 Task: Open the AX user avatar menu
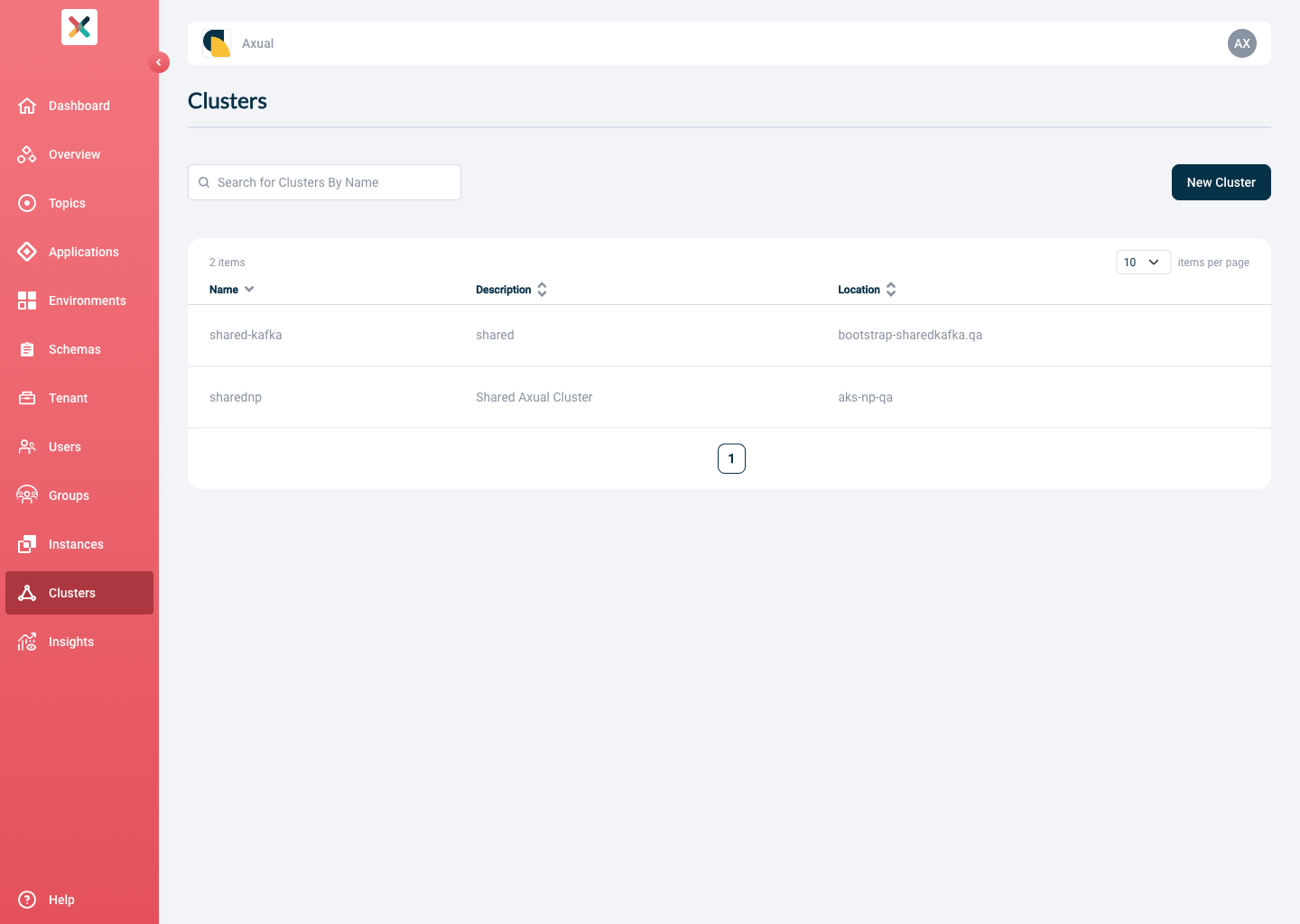[x=1242, y=43]
